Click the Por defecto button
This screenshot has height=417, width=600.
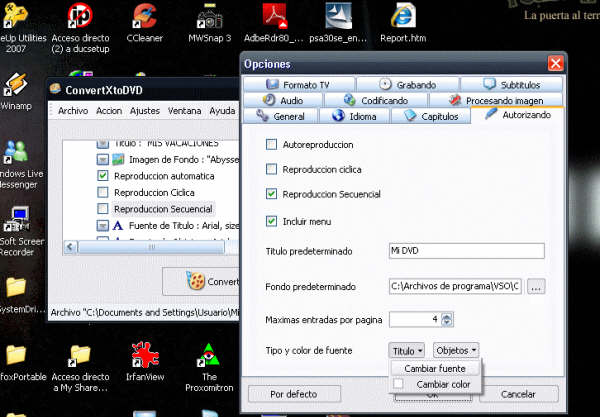(294, 394)
